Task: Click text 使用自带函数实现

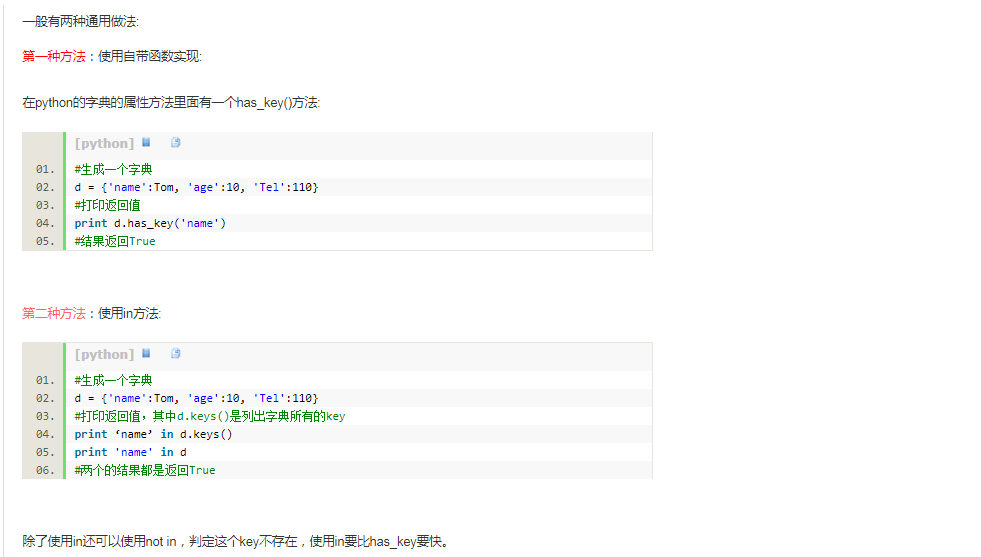Action: click(x=150, y=56)
